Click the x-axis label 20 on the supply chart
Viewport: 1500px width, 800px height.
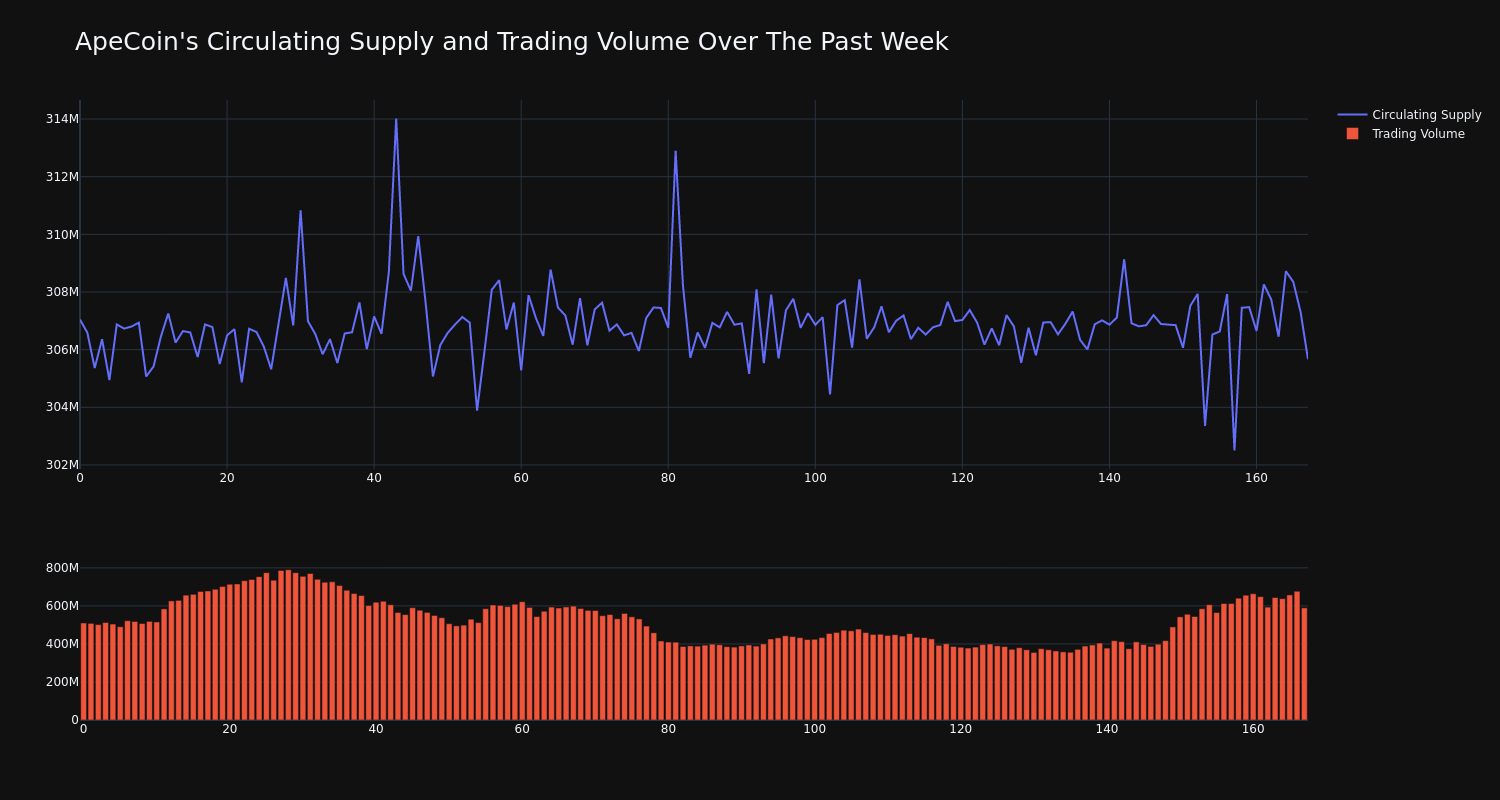tap(227, 478)
